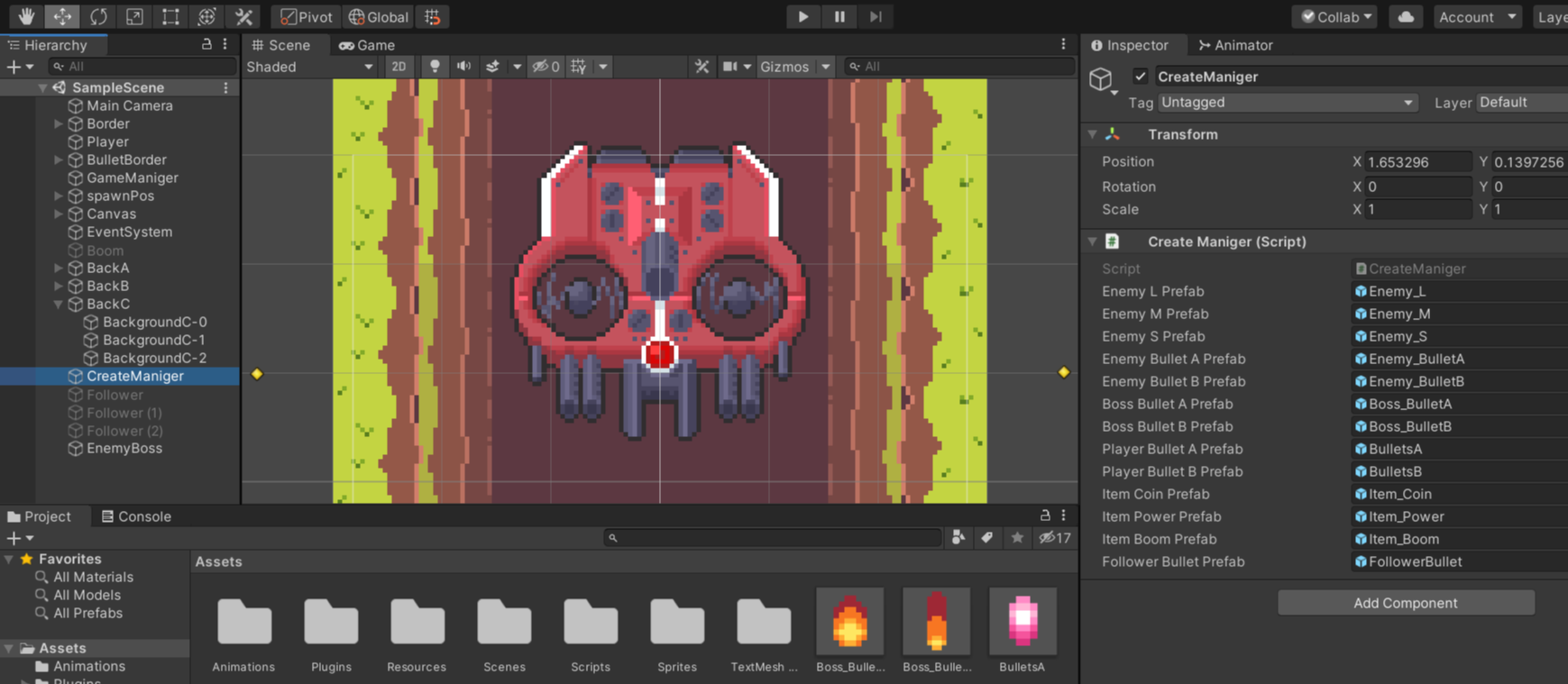1568x684 pixels.
Task: Select the Scale tool
Action: [x=134, y=16]
